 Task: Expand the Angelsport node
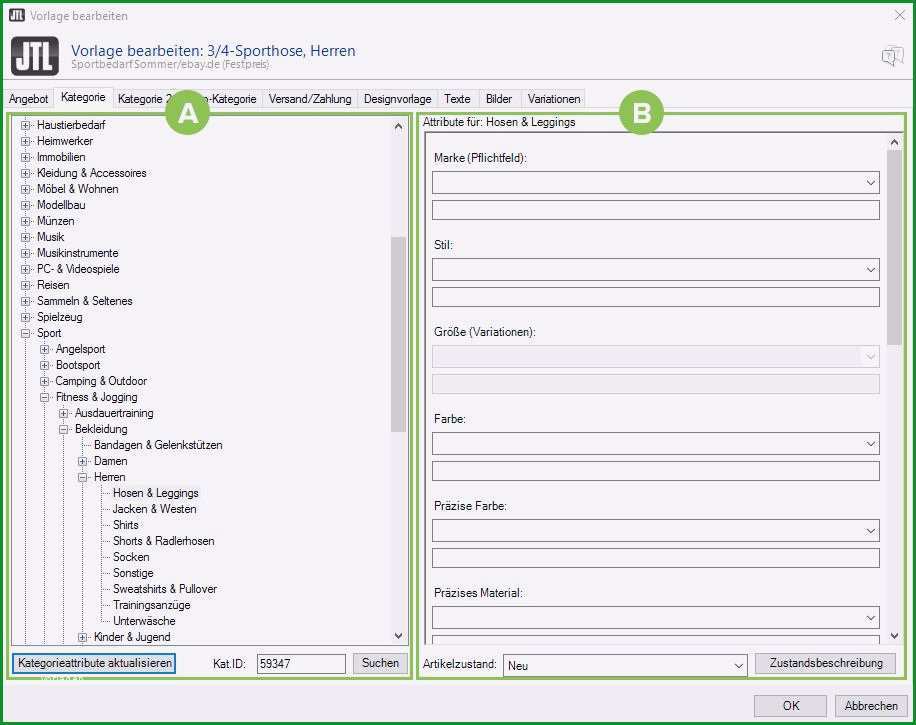[44, 349]
